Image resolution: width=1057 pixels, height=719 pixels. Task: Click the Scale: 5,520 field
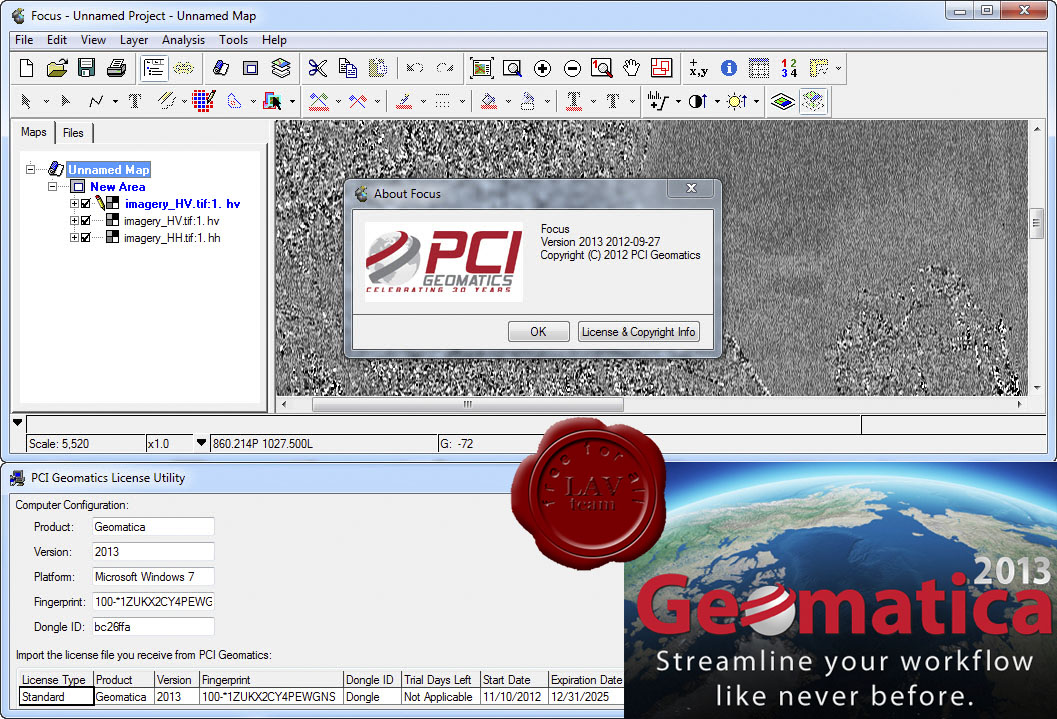coord(86,443)
